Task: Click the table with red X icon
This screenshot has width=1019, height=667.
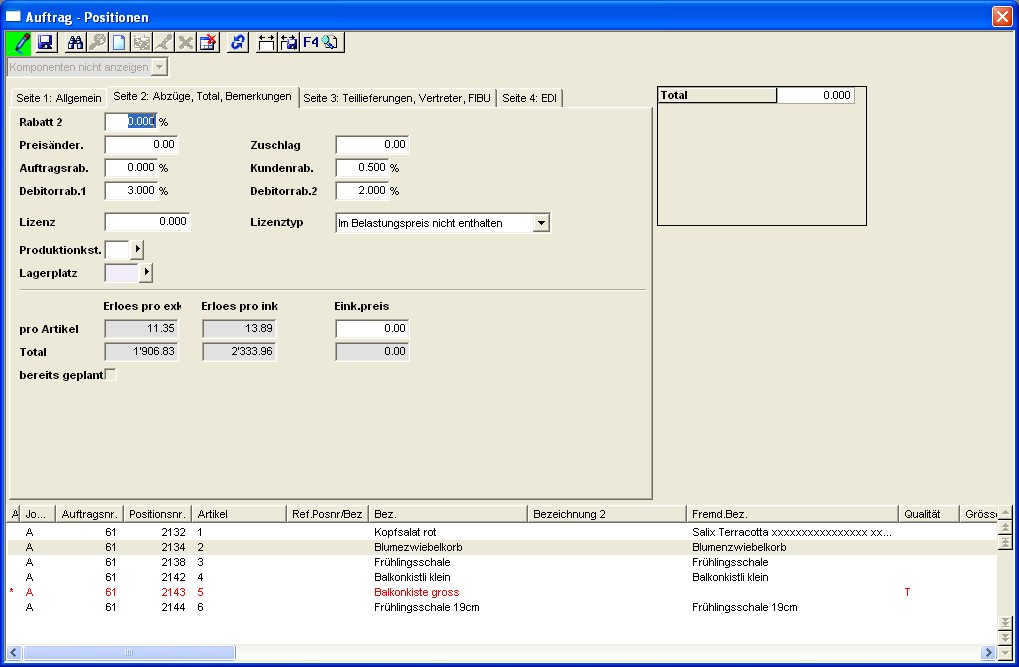Action: (x=208, y=43)
